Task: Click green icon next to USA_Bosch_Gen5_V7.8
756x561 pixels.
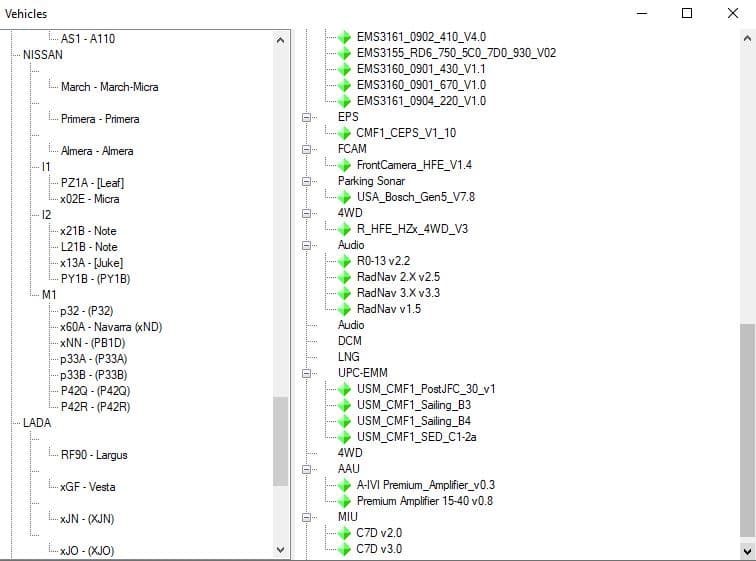Action: [x=344, y=197]
